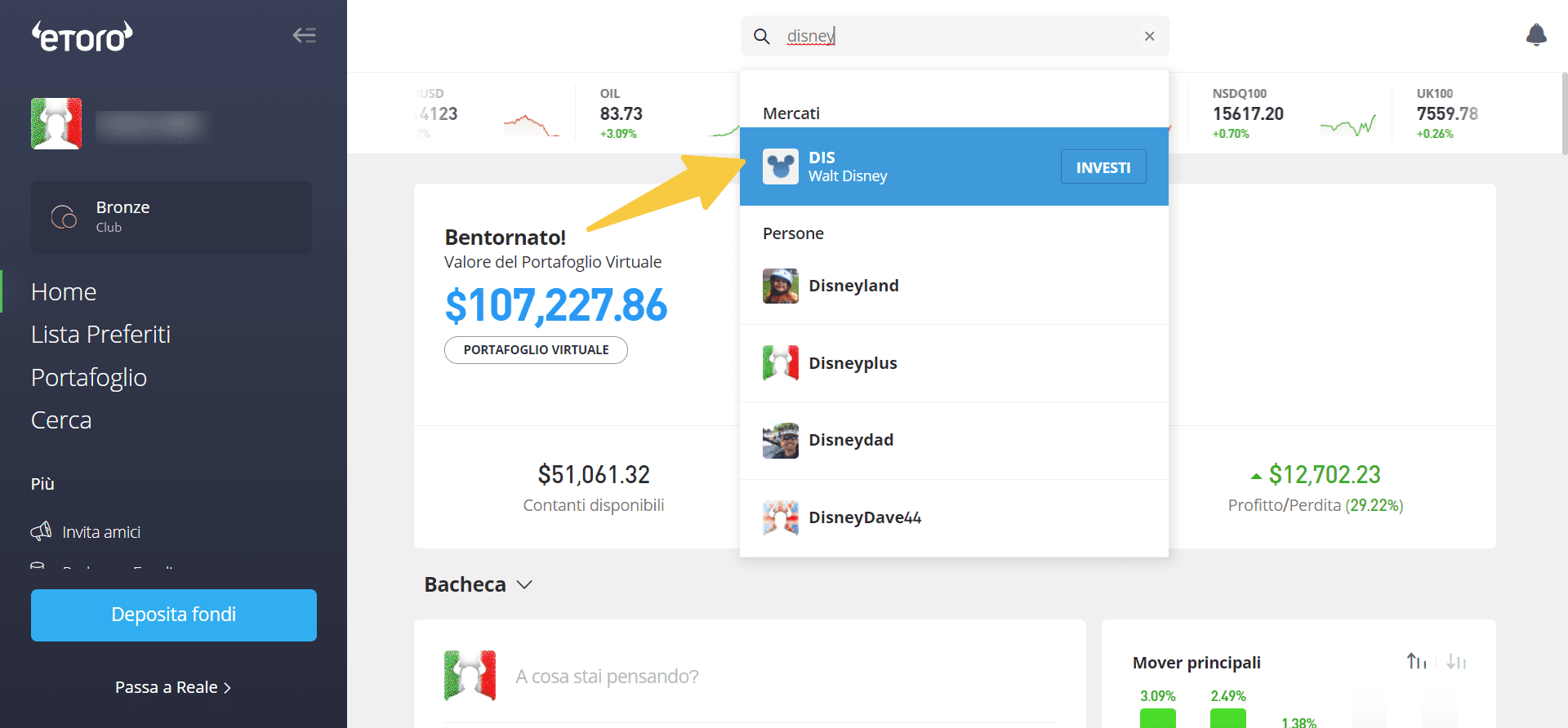Image resolution: width=1568 pixels, height=728 pixels.
Task: Click the eToro logo
Action: tap(82, 37)
